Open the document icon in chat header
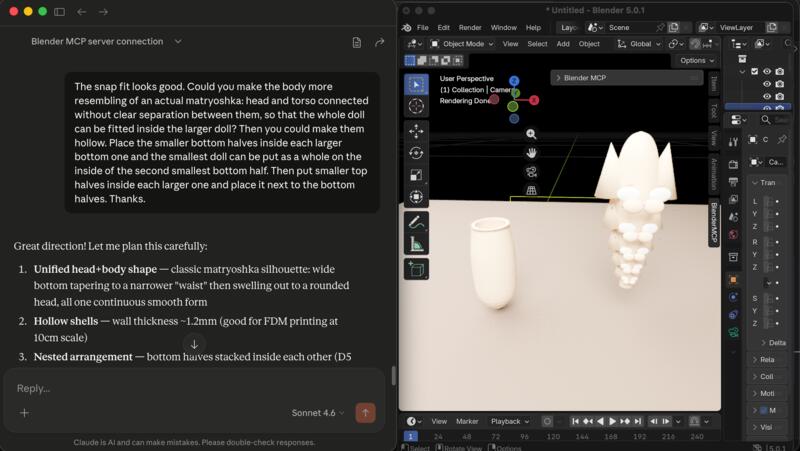The height and width of the screenshot is (451, 800). pyautogui.click(x=357, y=42)
